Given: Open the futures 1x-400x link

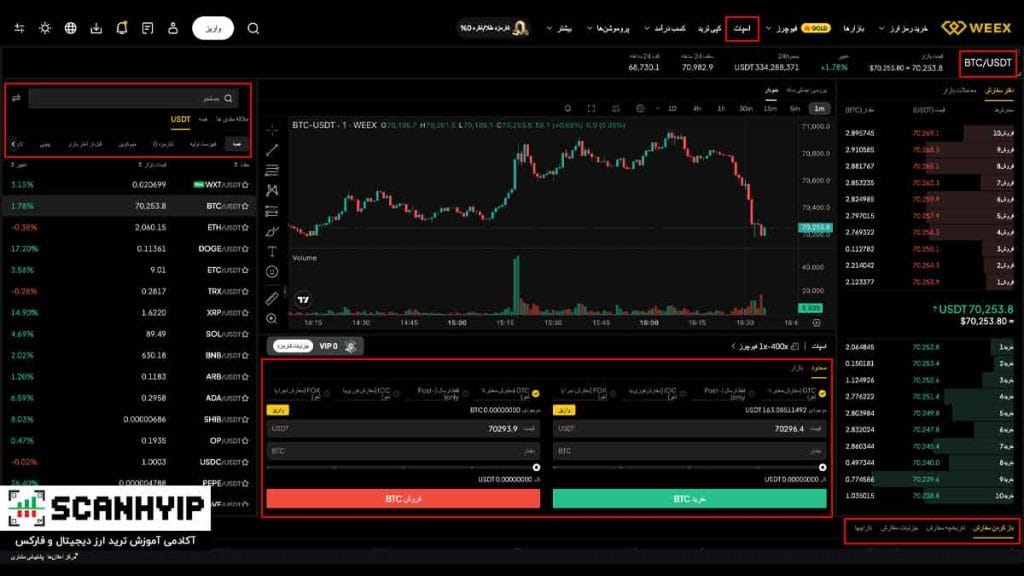Looking at the screenshot, I should click(x=765, y=346).
